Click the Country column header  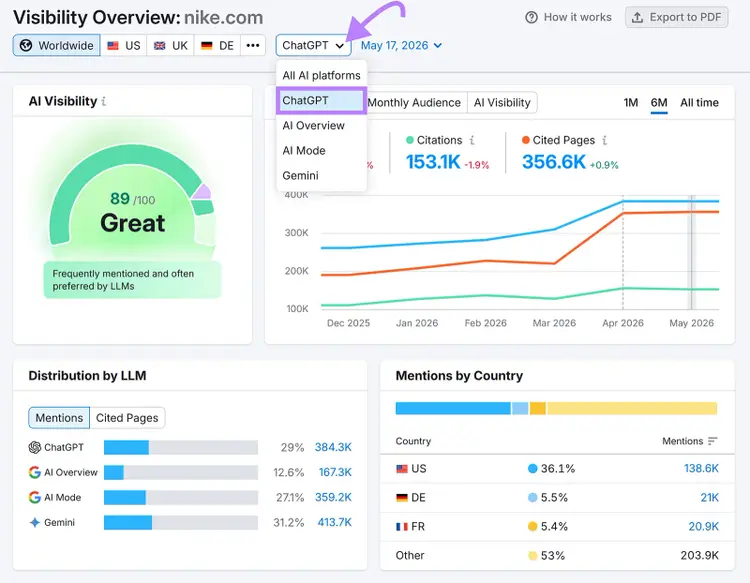point(413,441)
